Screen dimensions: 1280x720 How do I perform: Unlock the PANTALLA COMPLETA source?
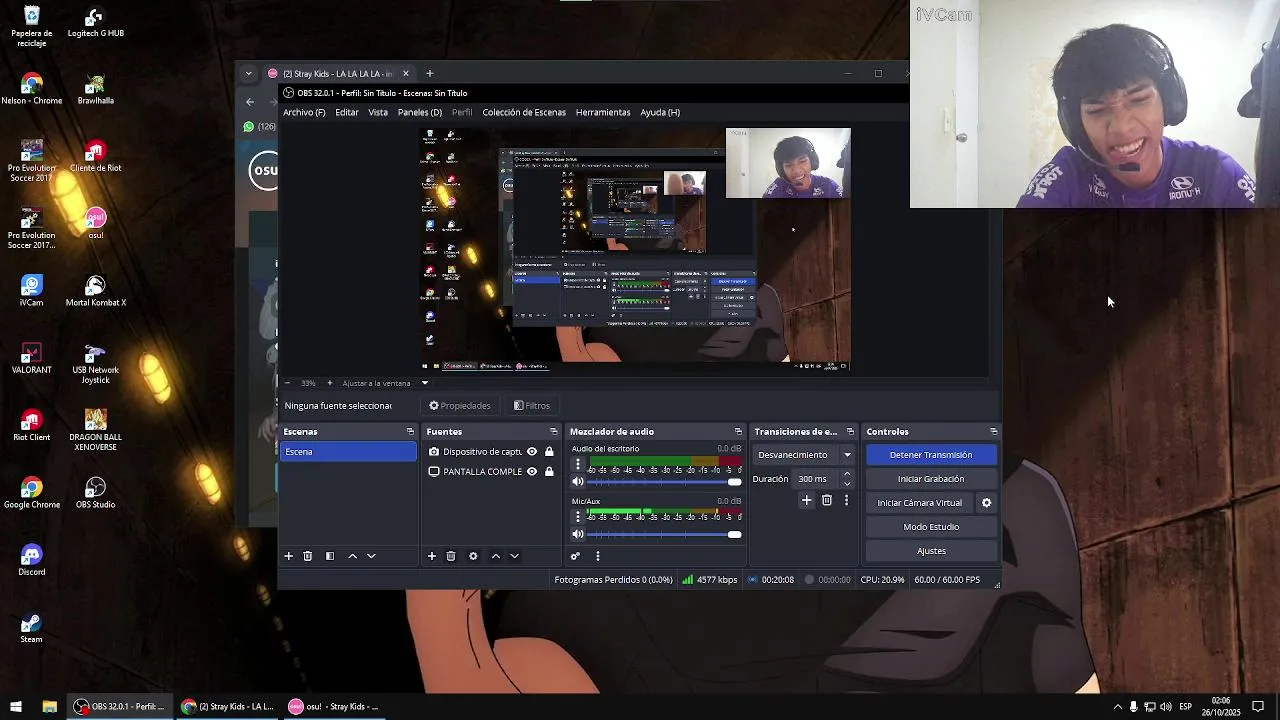click(549, 472)
